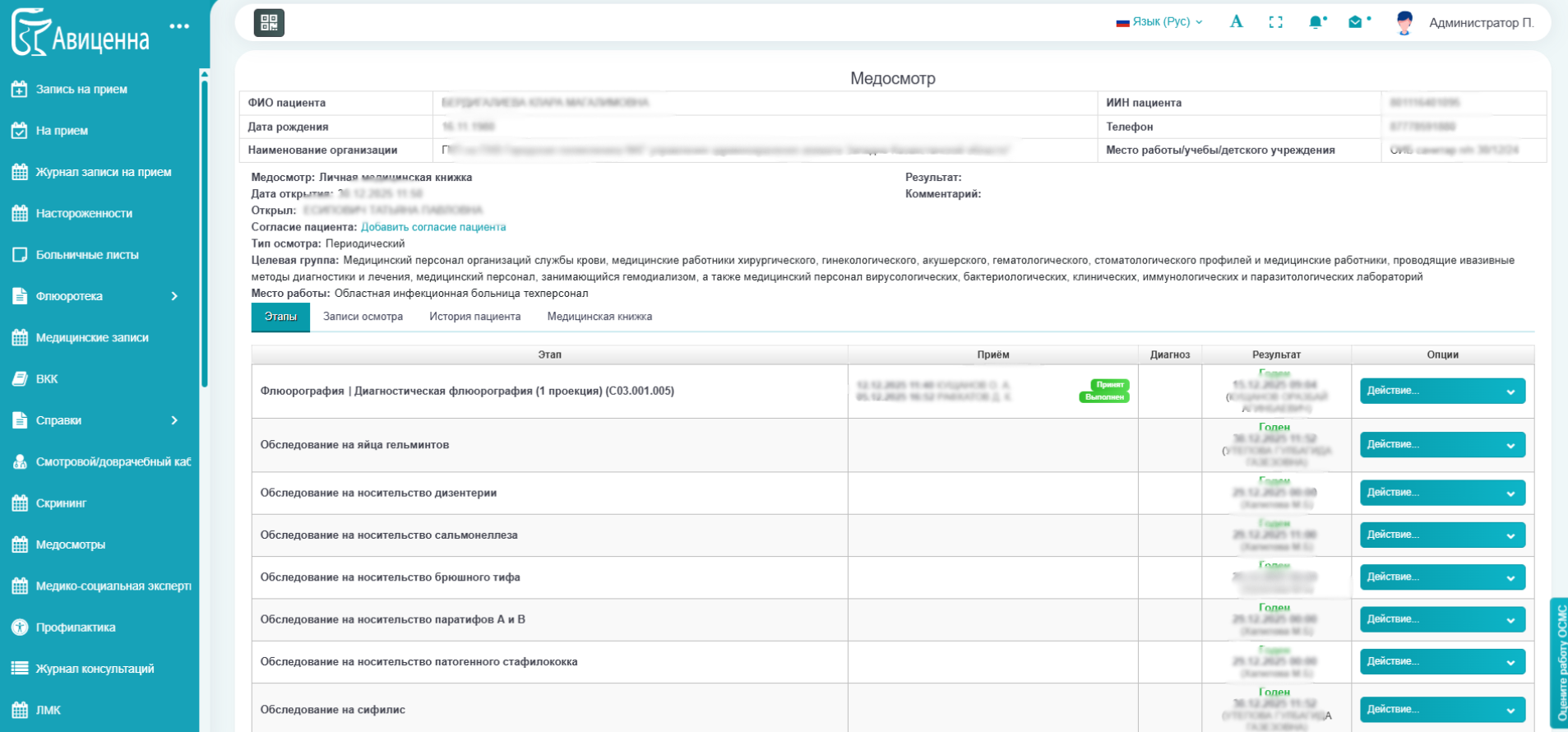The image size is (1568, 732).
Task: Expand the 'Флюоротека' sidebar submenu
Action: (173, 296)
